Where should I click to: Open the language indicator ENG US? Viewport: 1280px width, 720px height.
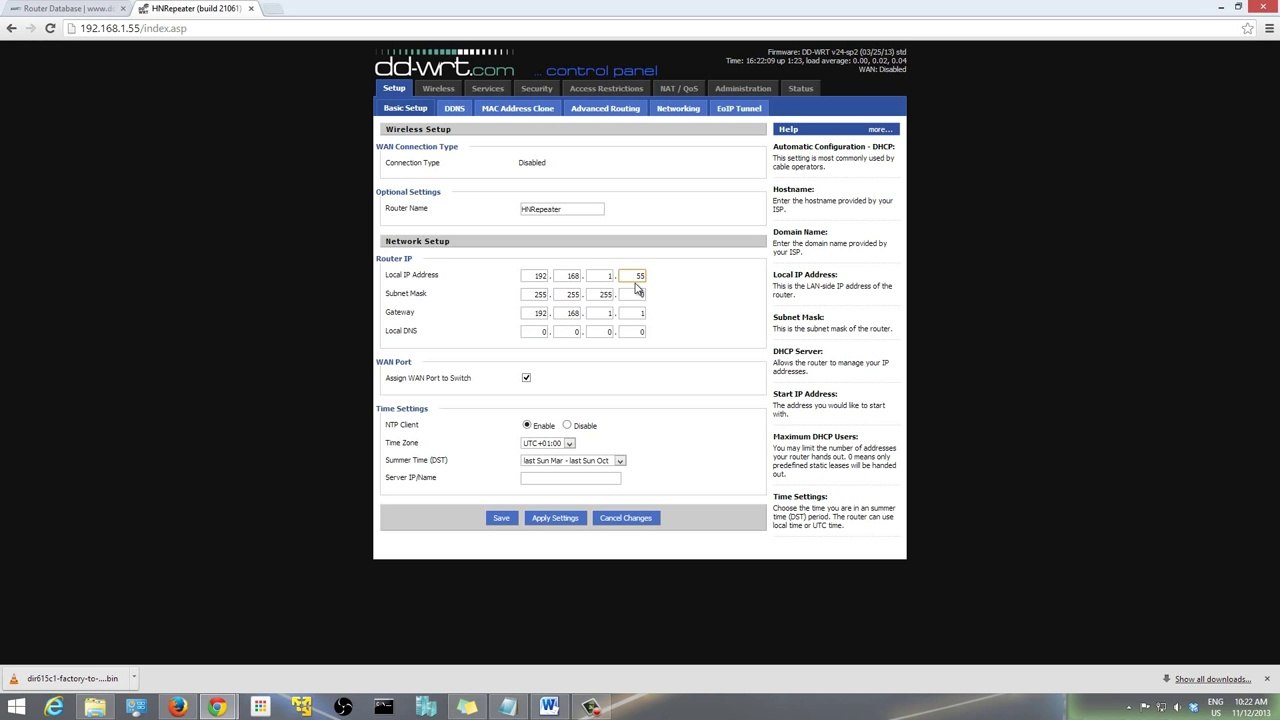[x=1216, y=707]
